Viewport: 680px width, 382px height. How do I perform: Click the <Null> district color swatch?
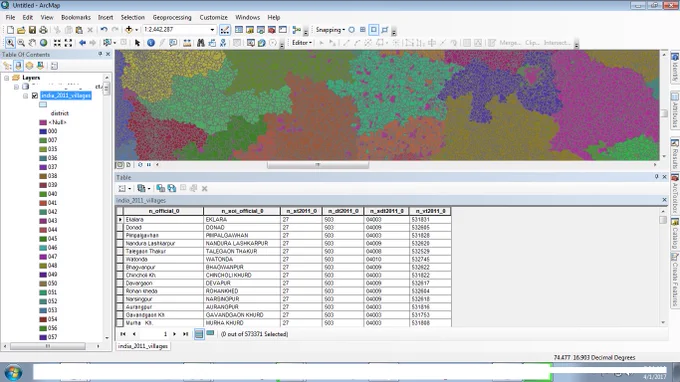point(43,122)
